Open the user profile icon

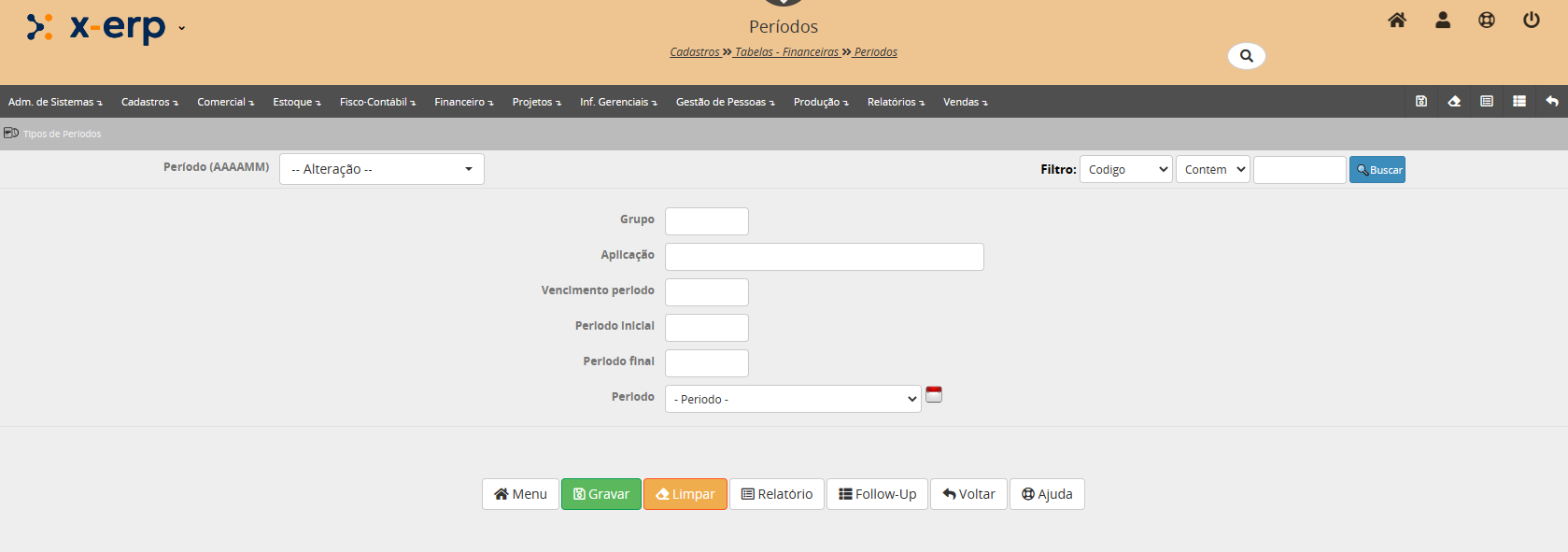pos(1442,21)
